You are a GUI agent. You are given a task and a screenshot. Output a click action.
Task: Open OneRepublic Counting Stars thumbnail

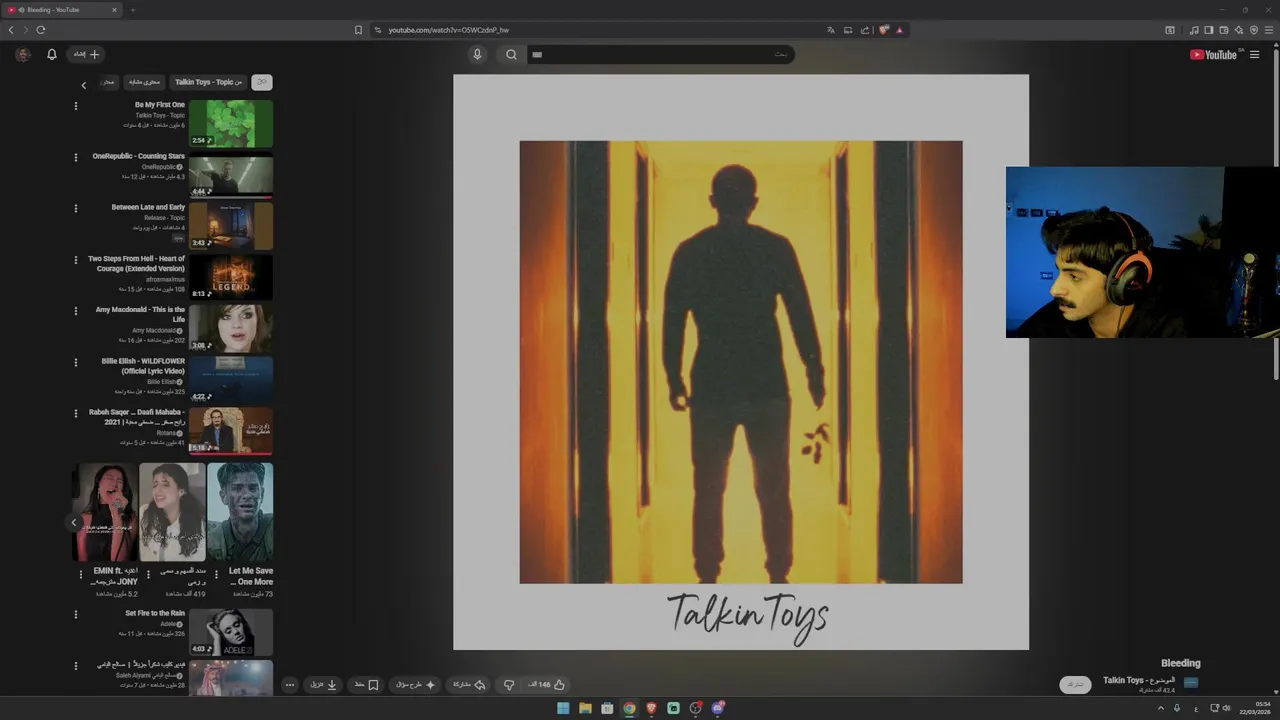tap(231, 175)
